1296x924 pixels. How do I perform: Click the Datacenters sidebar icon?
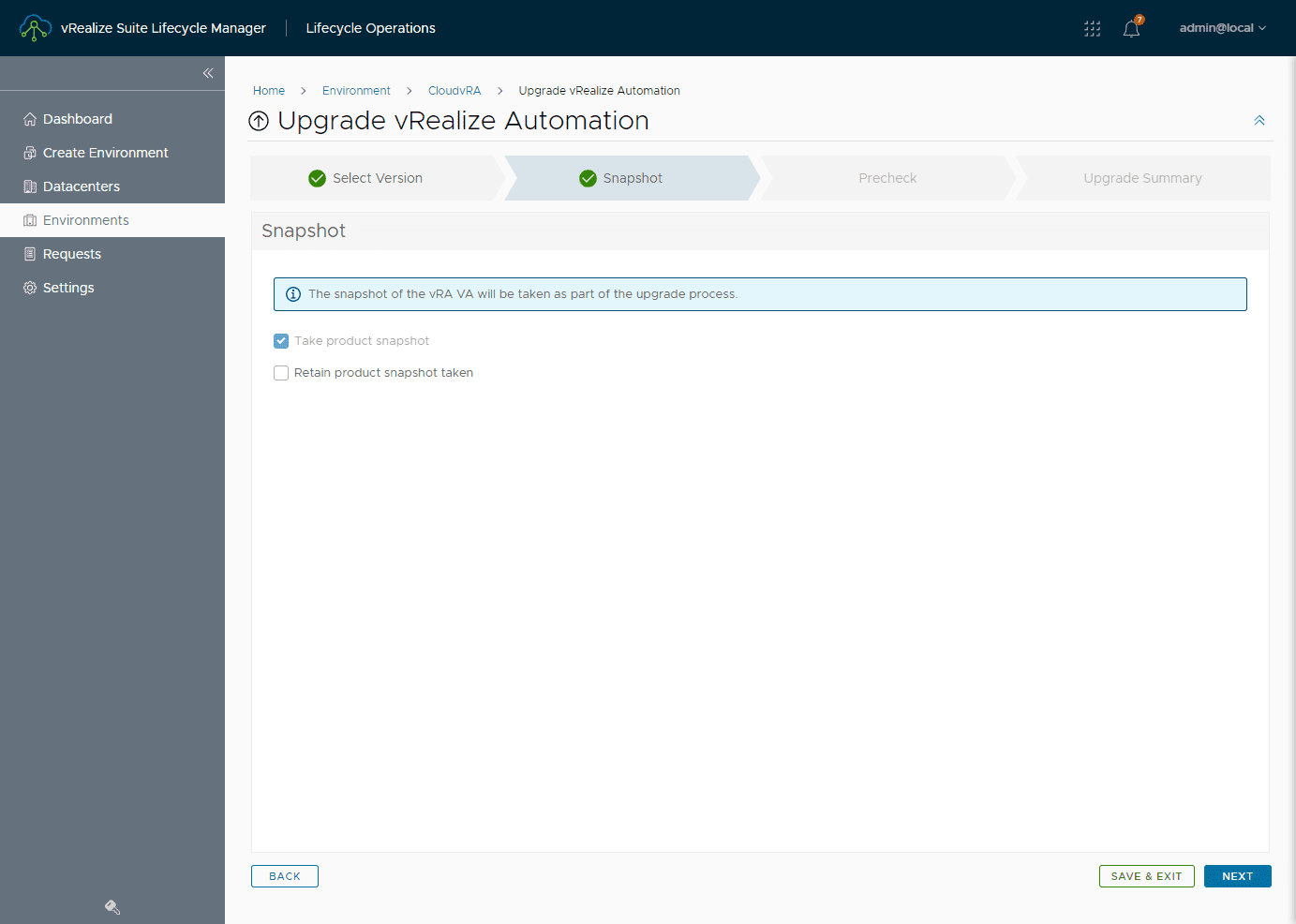pos(28,186)
